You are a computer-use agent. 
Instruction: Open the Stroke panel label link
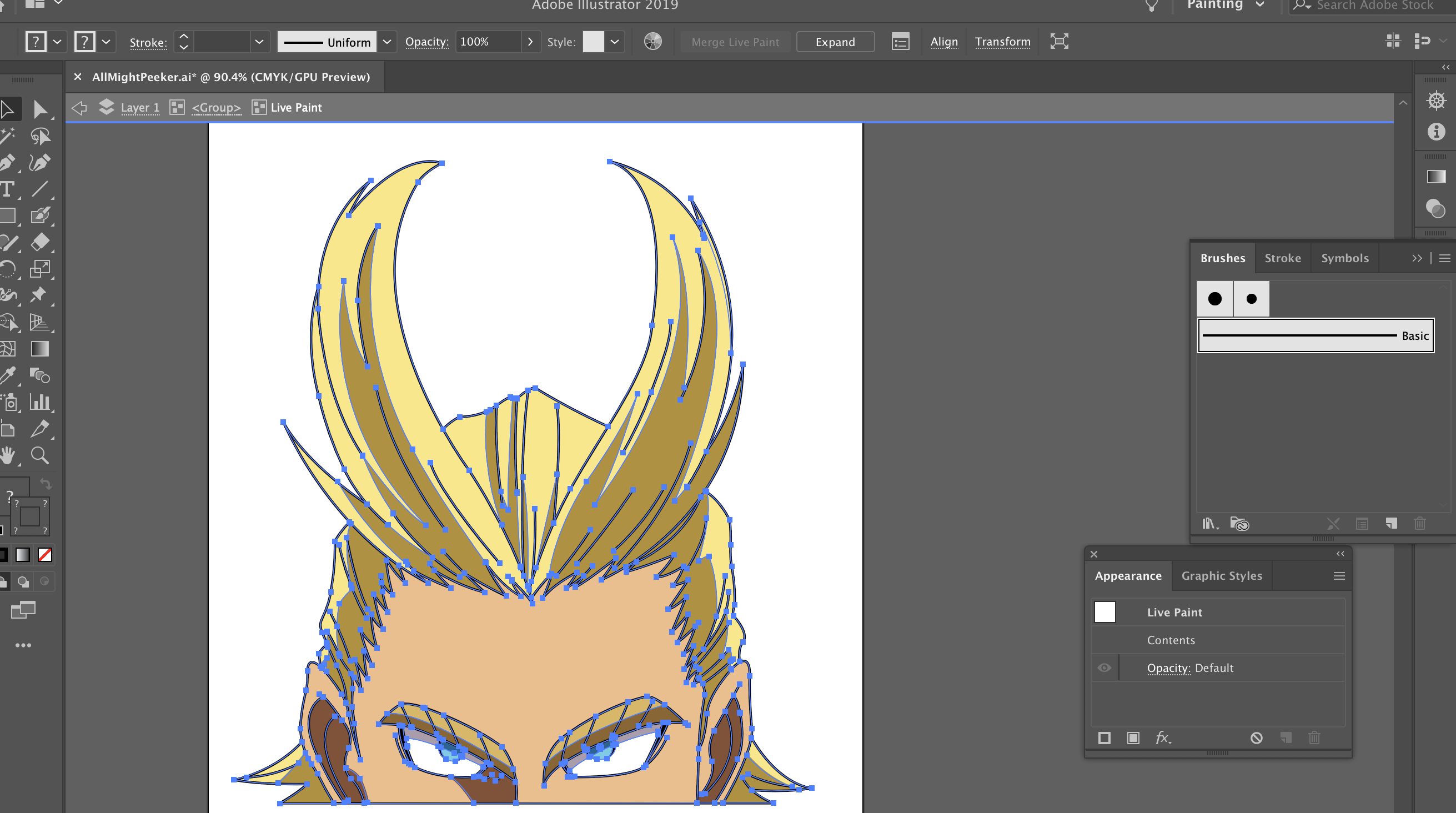coord(148,42)
